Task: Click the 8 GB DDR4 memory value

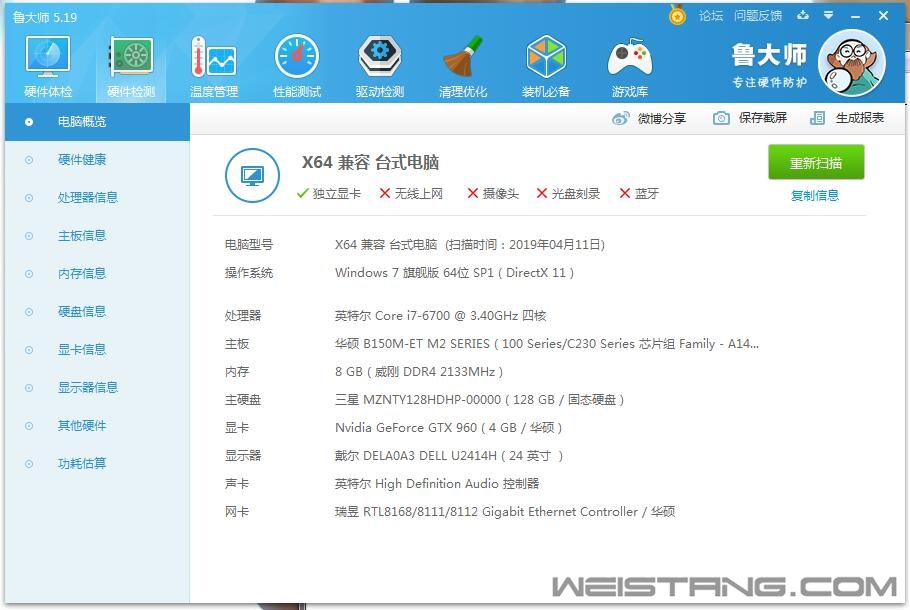Action: coord(419,371)
